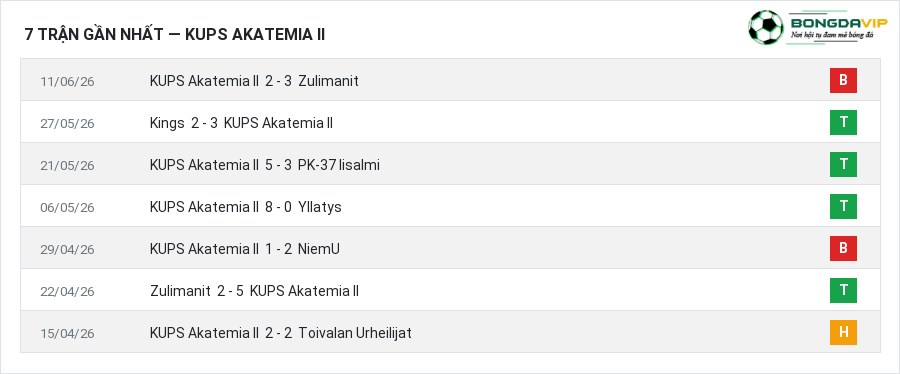The image size is (900, 374).
Task: Select the 8 - 0 score against Yllatys
Action: pos(278,207)
